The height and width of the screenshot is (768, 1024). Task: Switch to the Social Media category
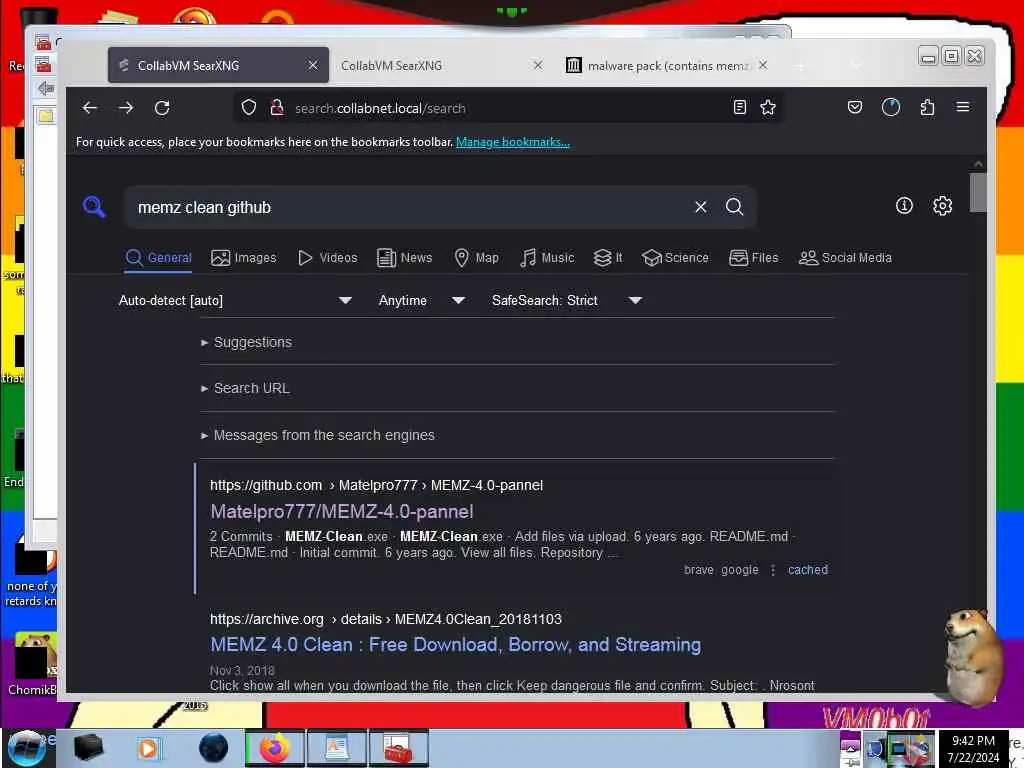pyautogui.click(x=845, y=258)
